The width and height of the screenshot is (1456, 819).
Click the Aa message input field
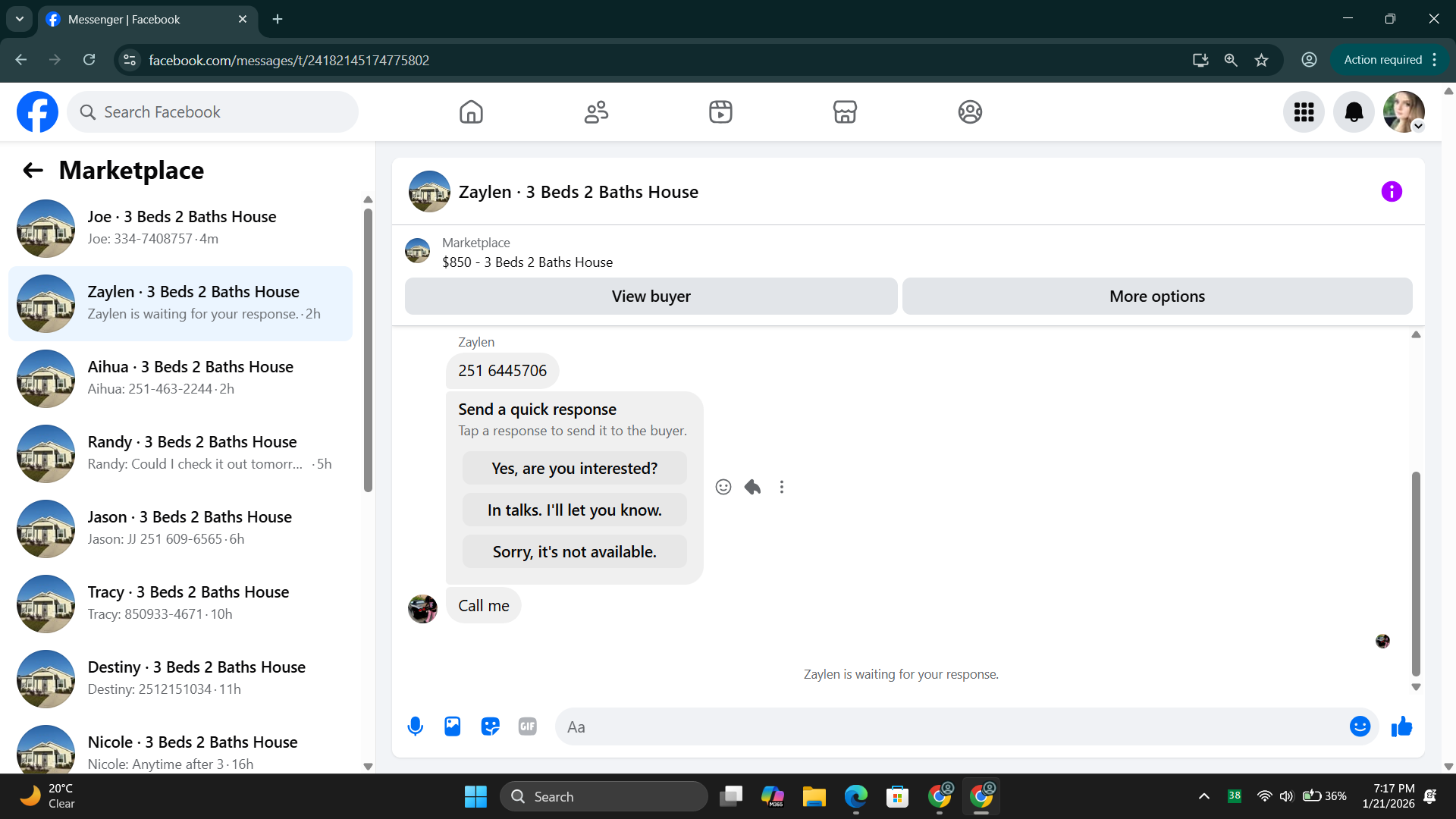tap(948, 726)
